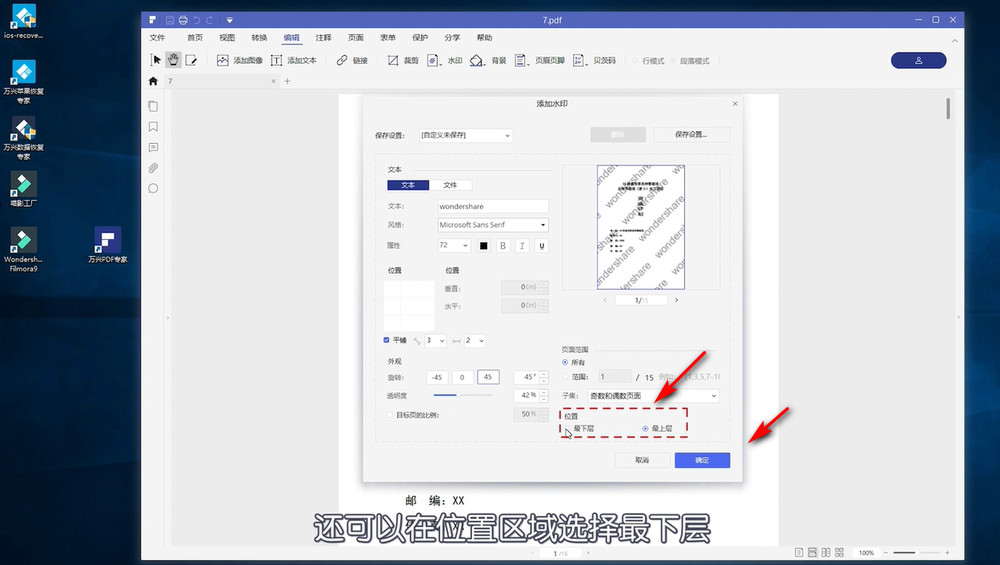Select the 所有 all pages radio button
Image resolution: width=1000 pixels, height=565 pixels.
tap(565, 362)
